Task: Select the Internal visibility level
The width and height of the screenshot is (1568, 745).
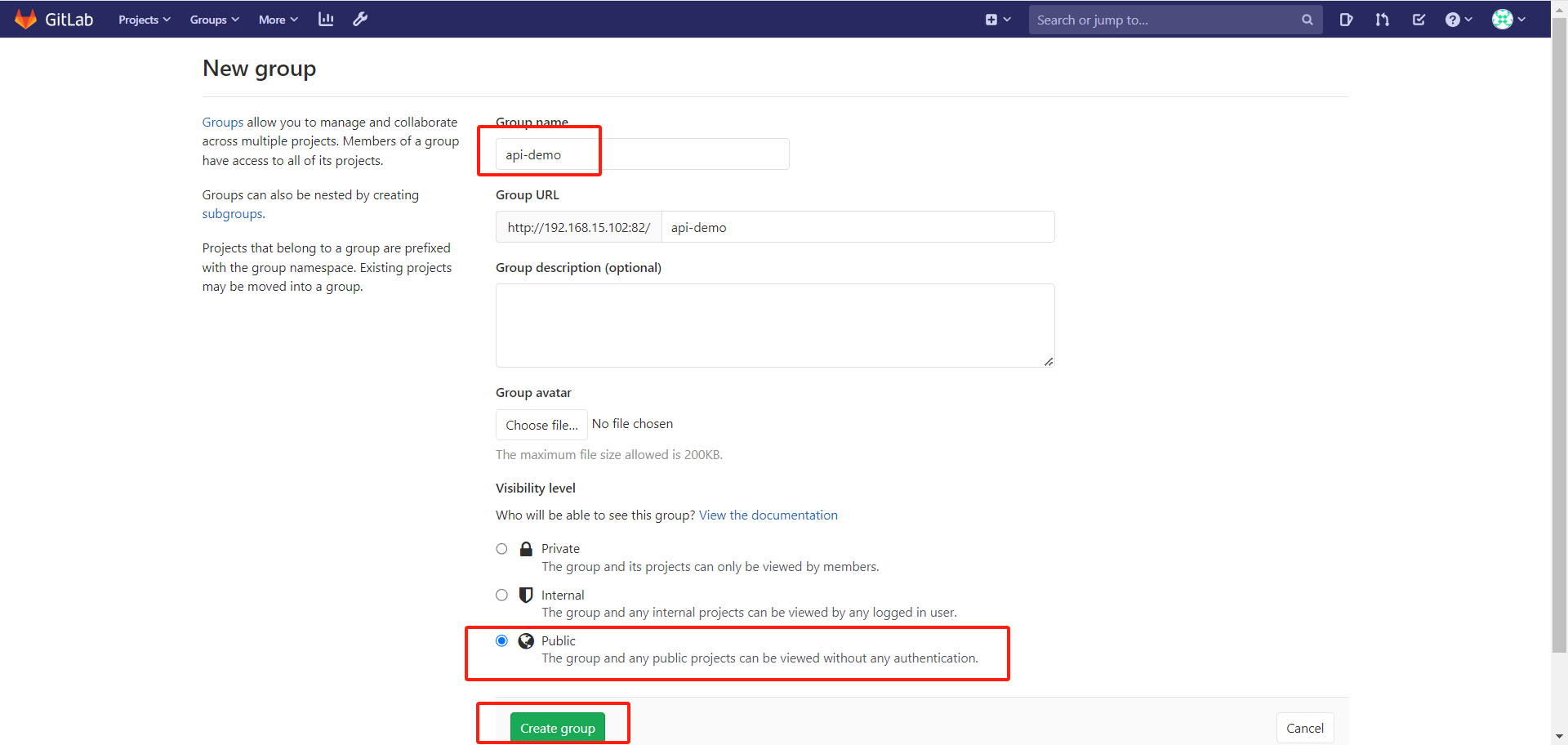Action: click(x=502, y=595)
